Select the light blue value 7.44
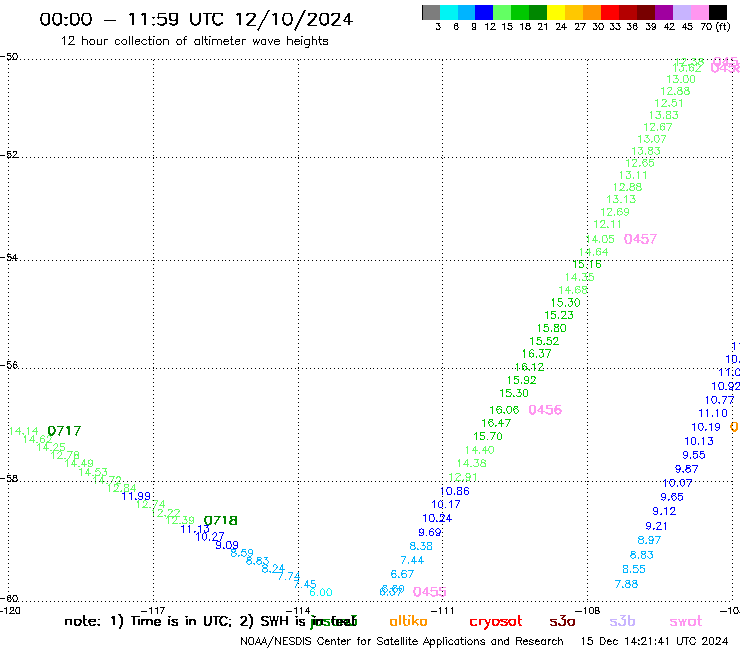This screenshot has height=650, width=740. pyautogui.click(x=412, y=560)
